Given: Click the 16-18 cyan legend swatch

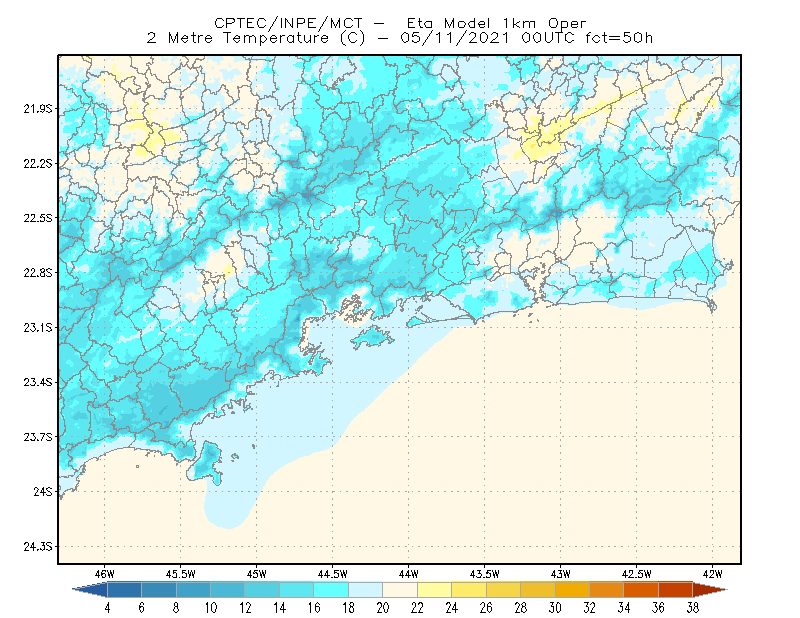Looking at the screenshot, I should point(331,590).
